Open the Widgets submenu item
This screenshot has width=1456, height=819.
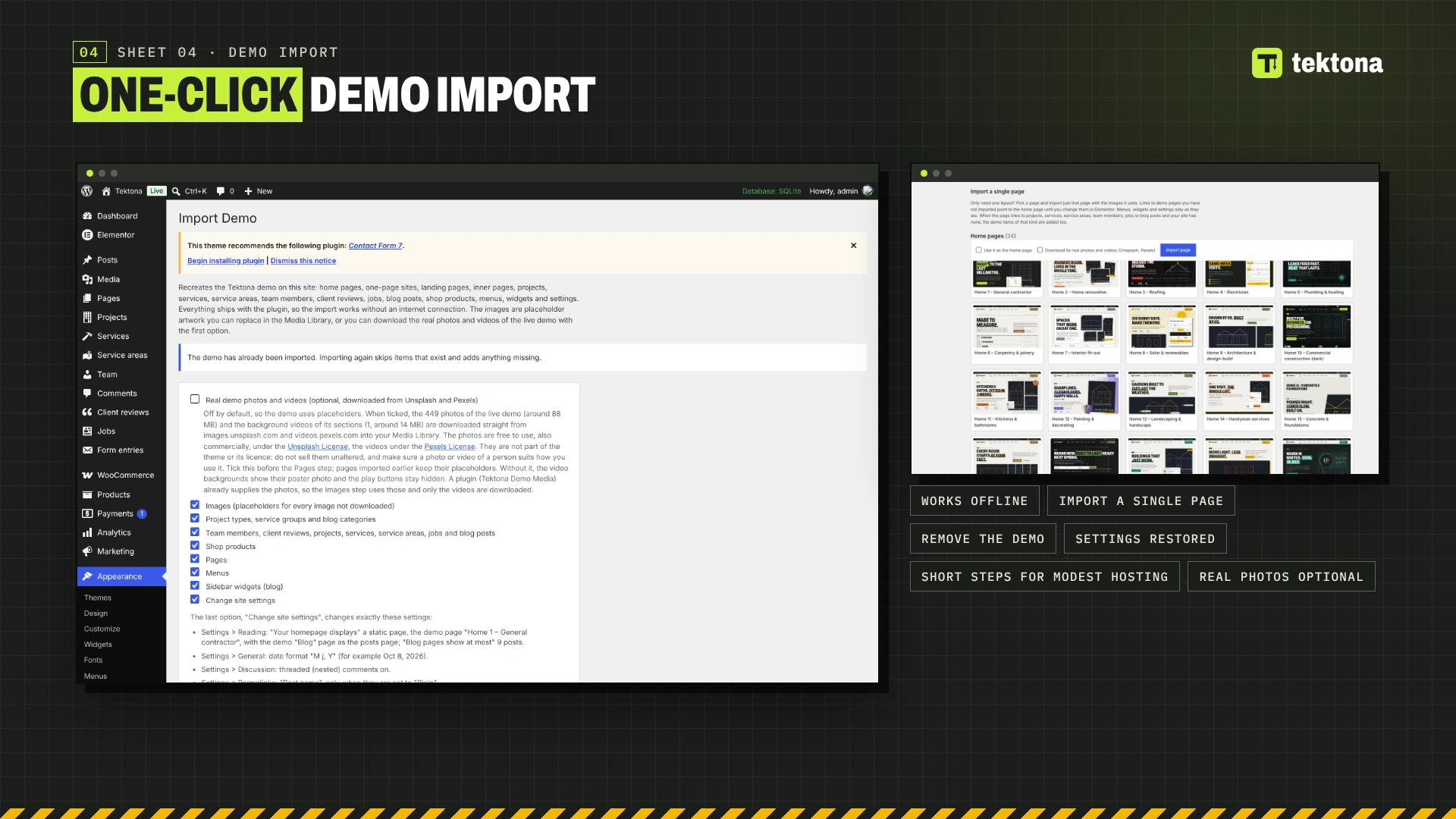98,645
